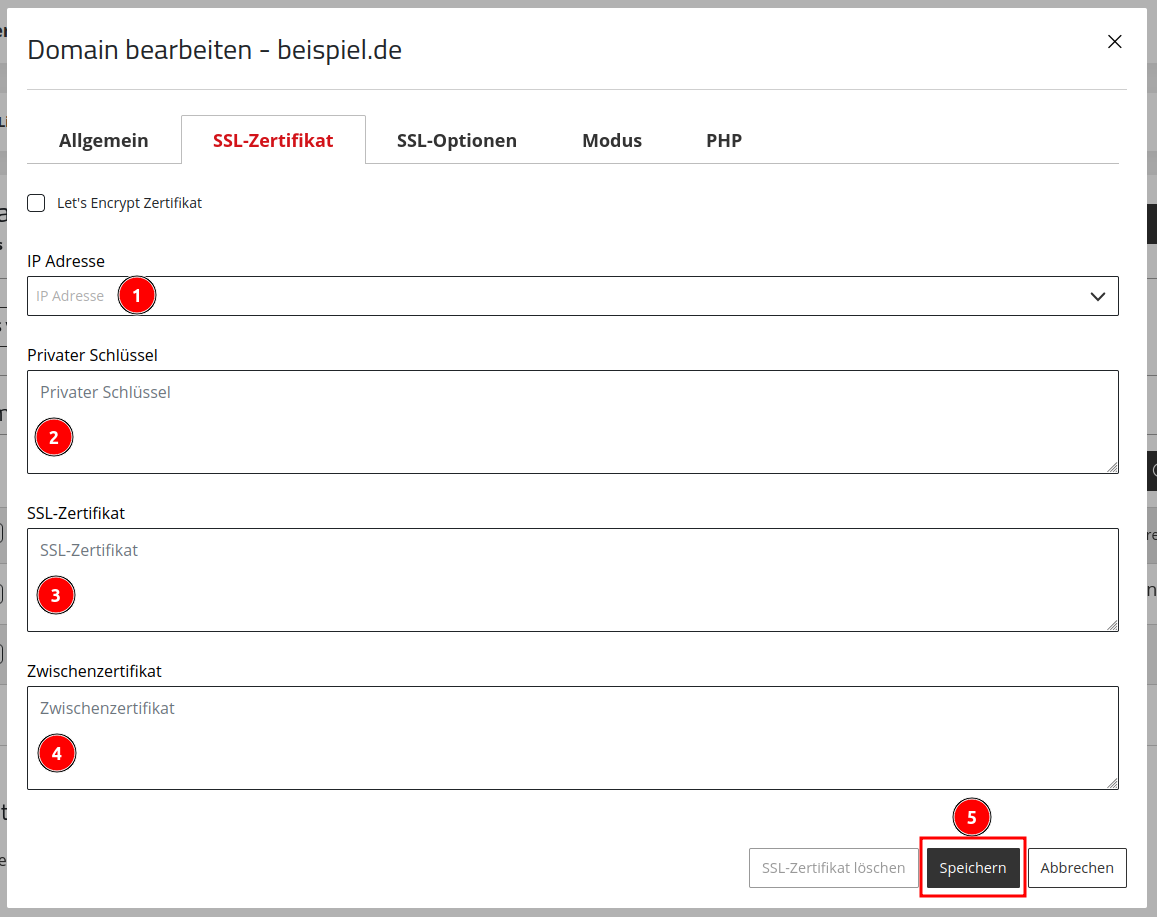Close the Domain bearbeiten dialog
Image resolution: width=1157 pixels, height=917 pixels.
[x=1114, y=42]
